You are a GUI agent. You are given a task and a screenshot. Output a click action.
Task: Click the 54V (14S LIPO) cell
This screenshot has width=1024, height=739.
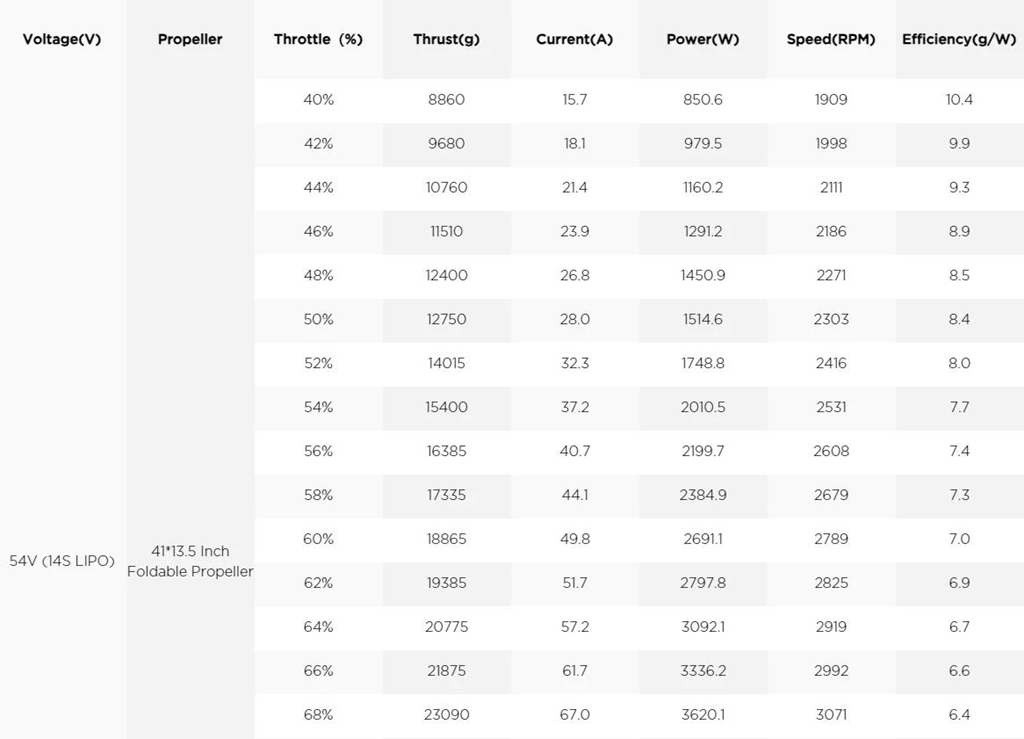click(x=62, y=561)
